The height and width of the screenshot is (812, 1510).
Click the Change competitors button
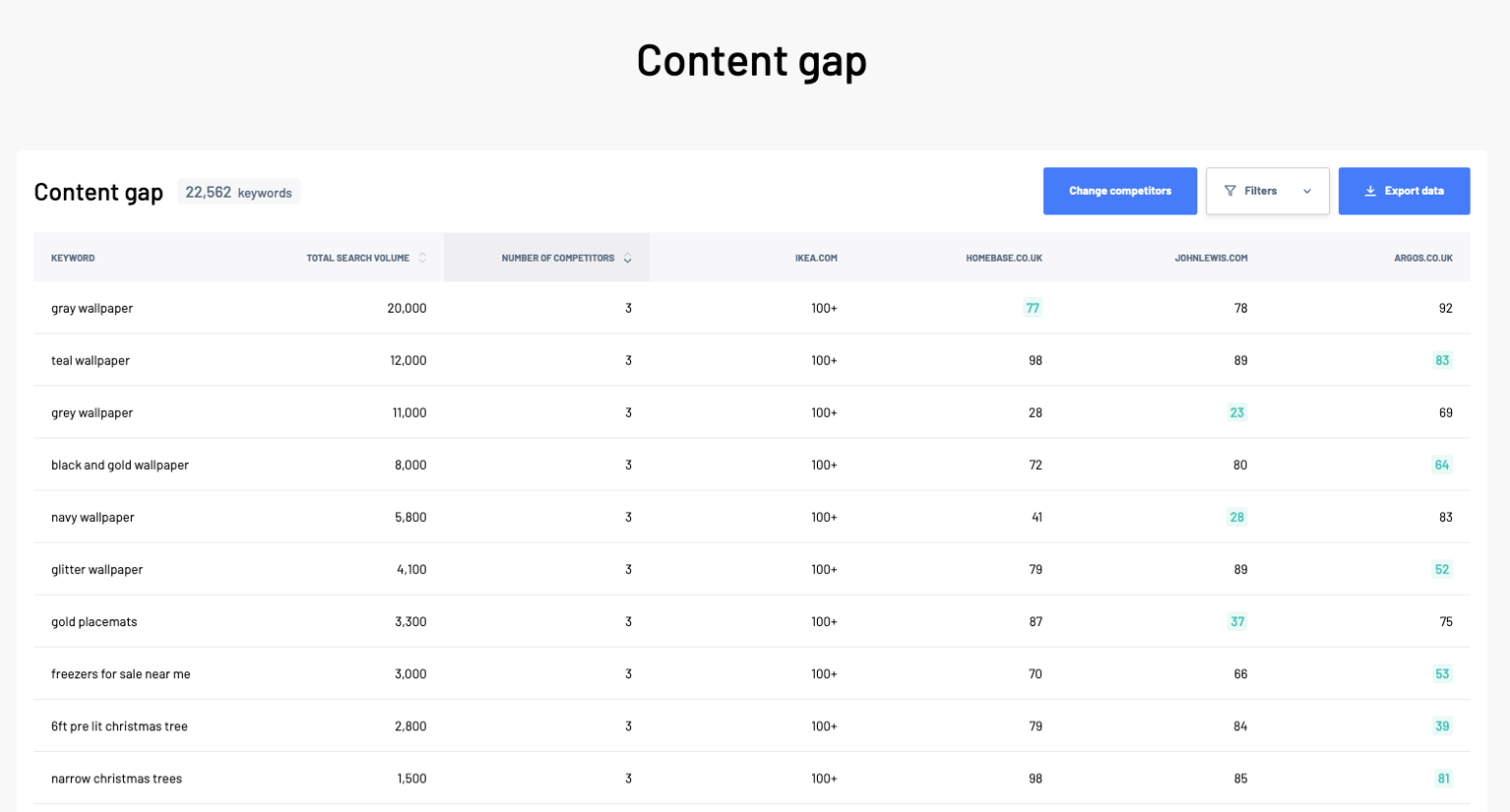pos(1120,191)
